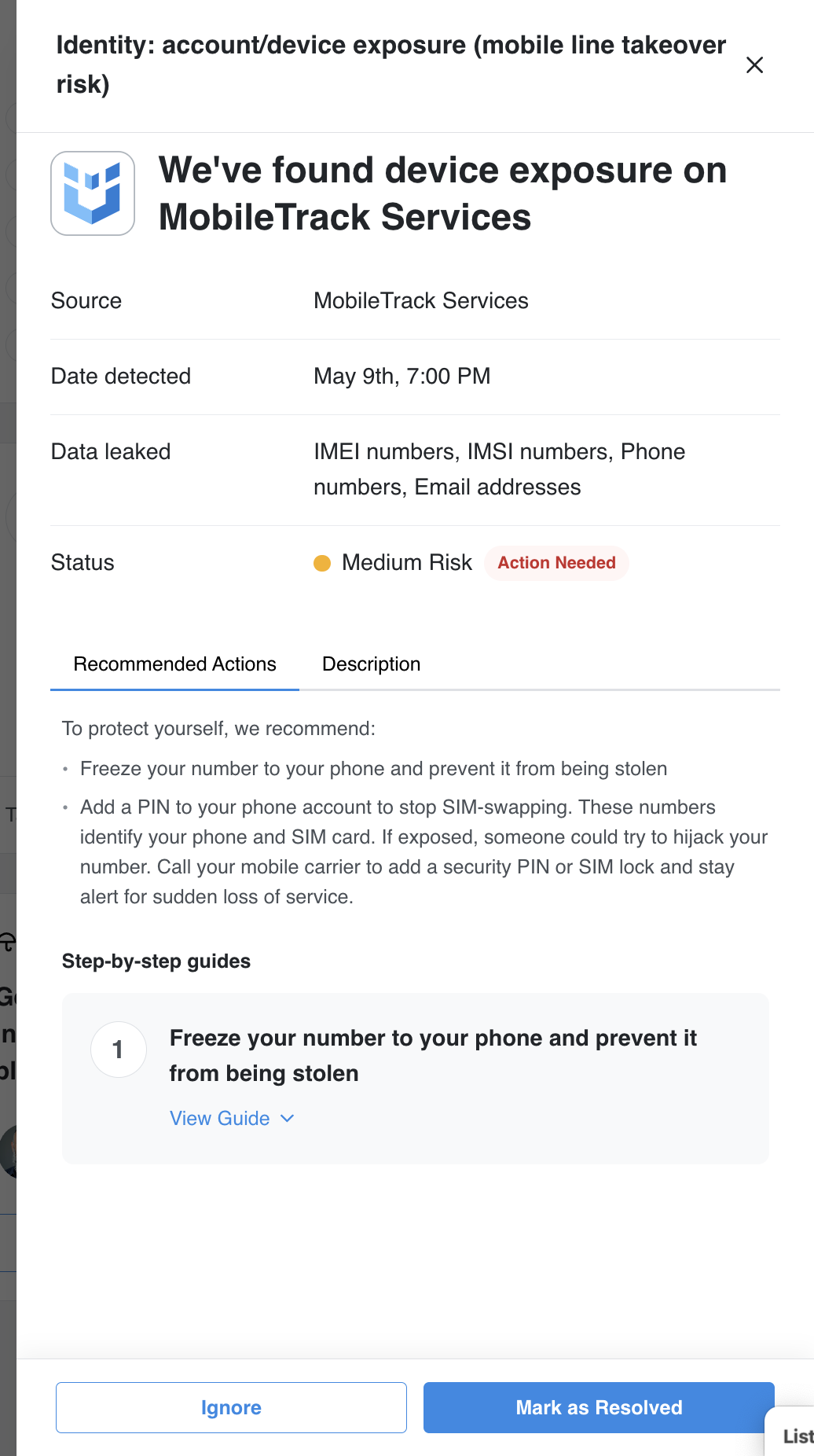The image size is (814, 1456).
Task: Close the identity exposure alert panel
Action: point(754,65)
